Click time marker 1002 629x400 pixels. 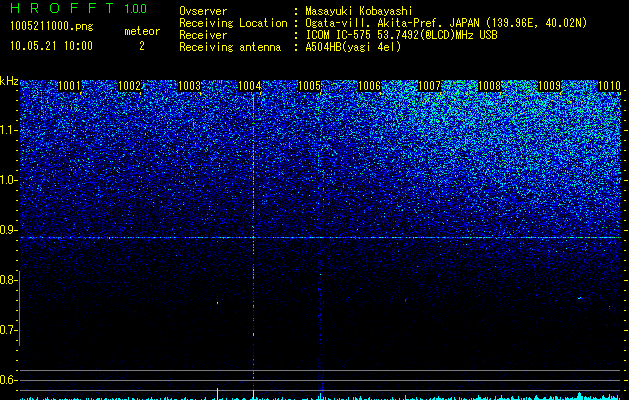pos(130,86)
